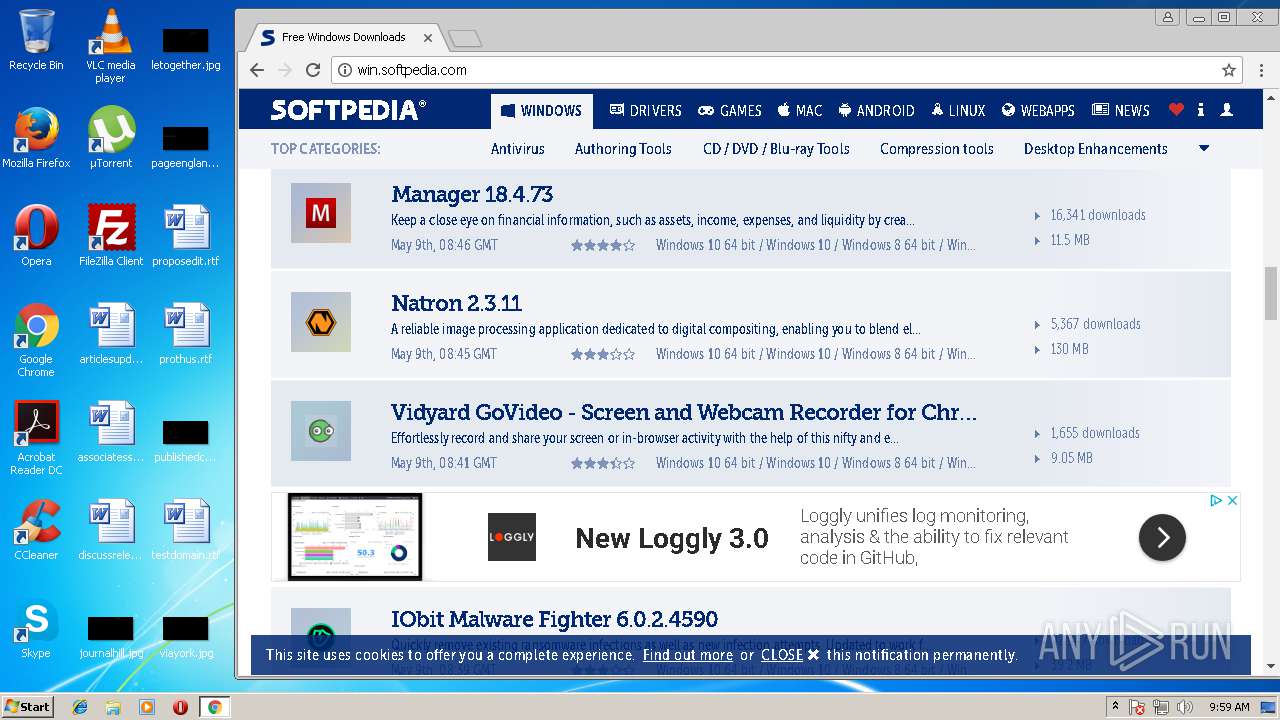1280x720 pixels.
Task: Open Natron 2.3.11 download page
Action: (456, 303)
